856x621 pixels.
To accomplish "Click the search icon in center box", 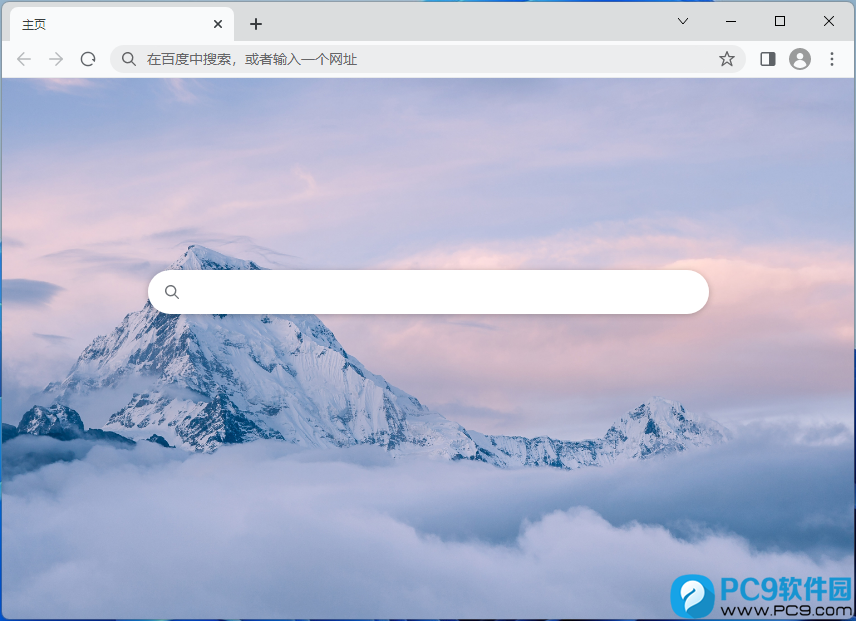I will [172, 292].
